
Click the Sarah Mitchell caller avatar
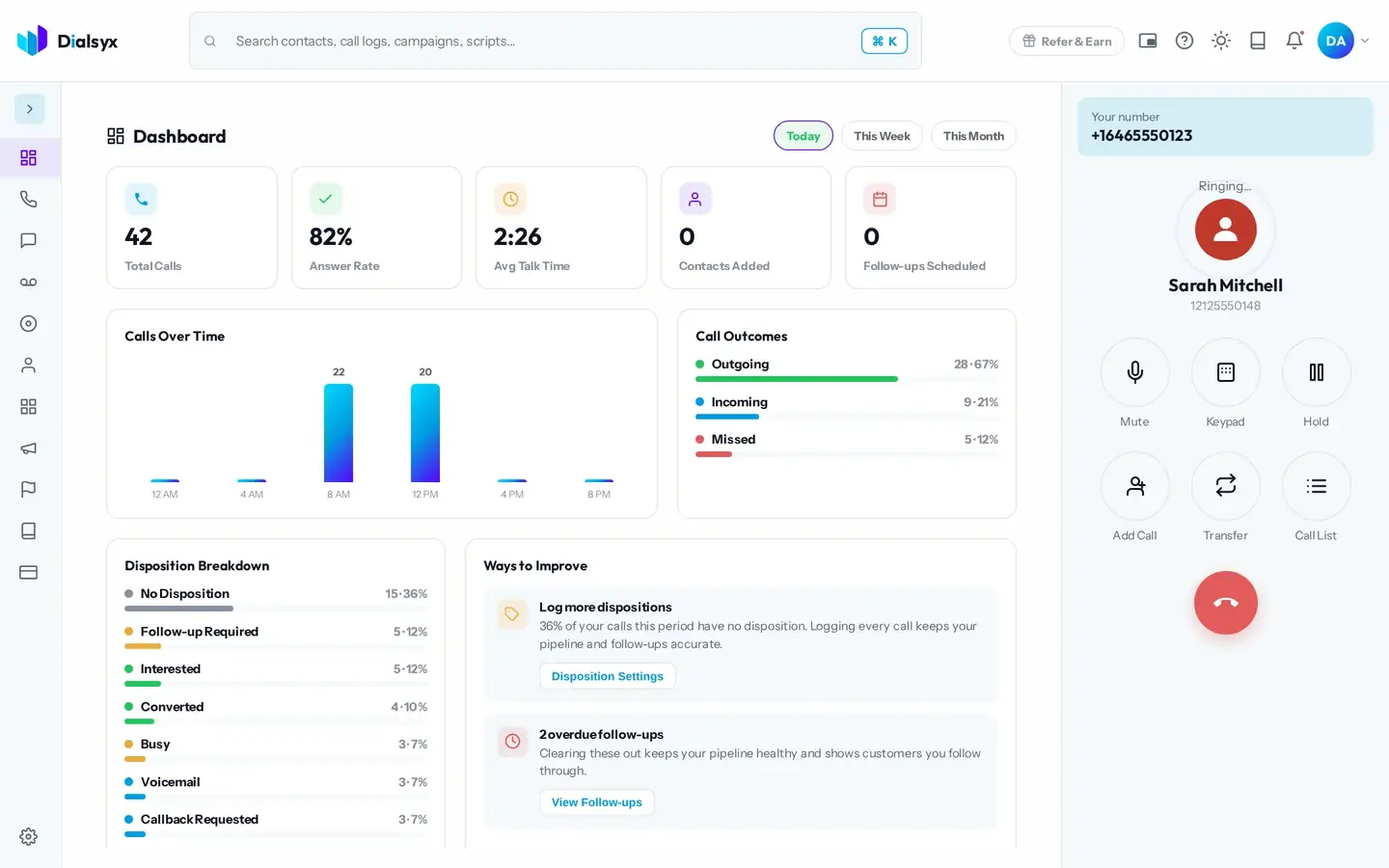(x=1226, y=230)
